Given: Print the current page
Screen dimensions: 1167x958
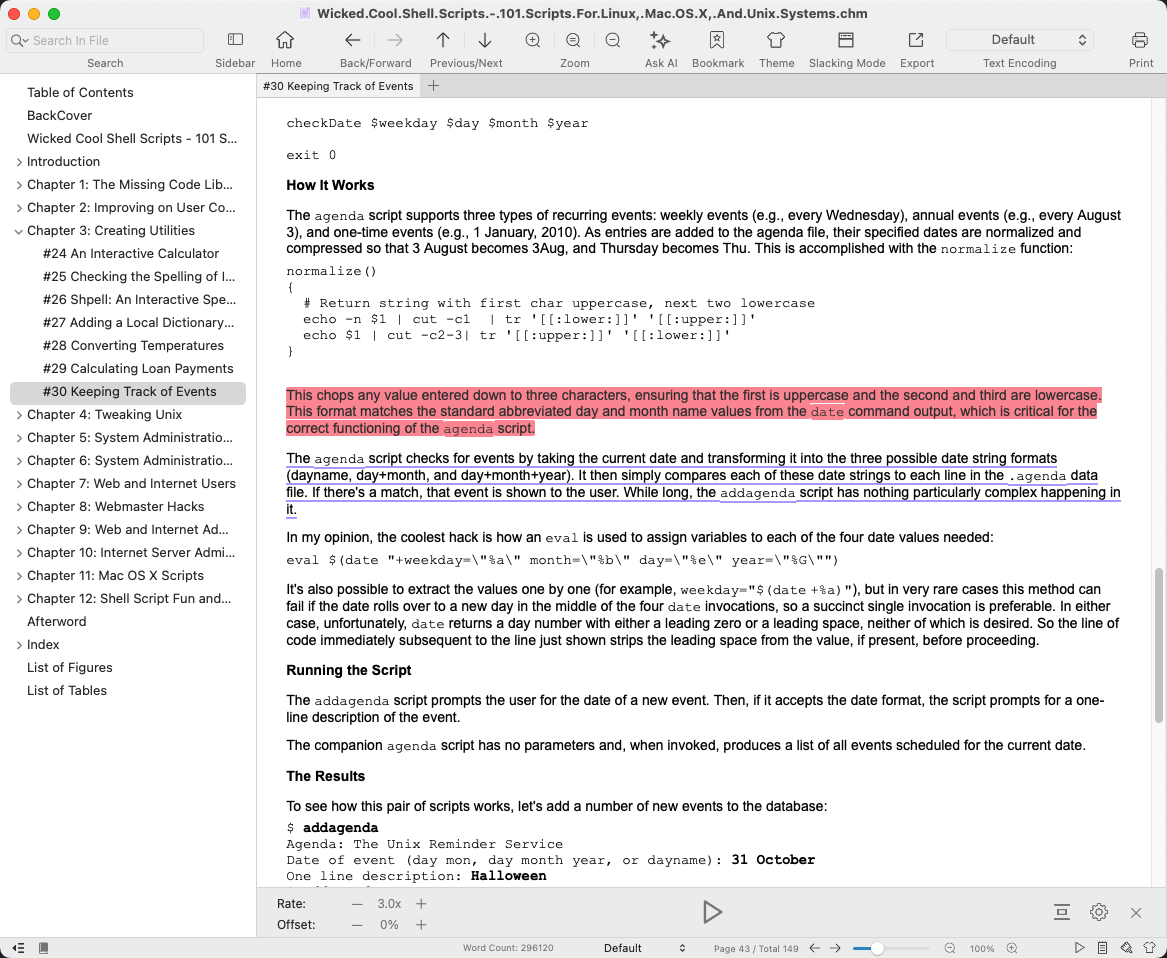Looking at the screenshot, I should (1139, 39).
